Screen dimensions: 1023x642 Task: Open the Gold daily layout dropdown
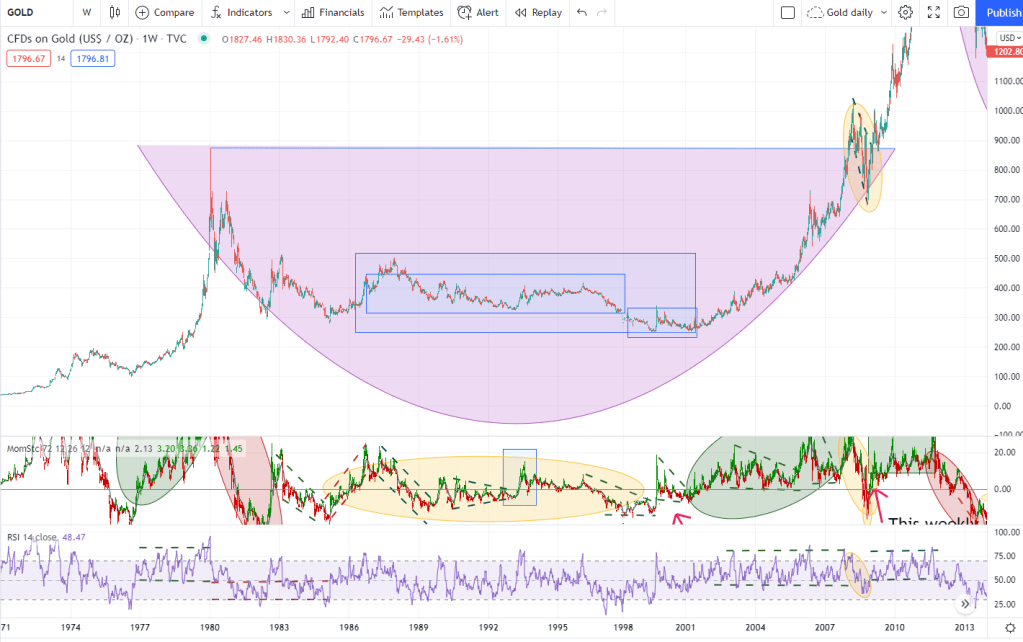(x=848, y=13)
